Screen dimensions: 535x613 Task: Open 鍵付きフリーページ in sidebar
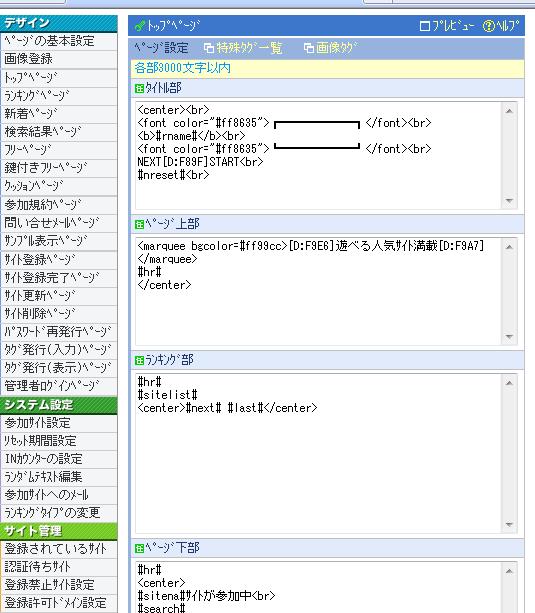[x=59, y=168]
